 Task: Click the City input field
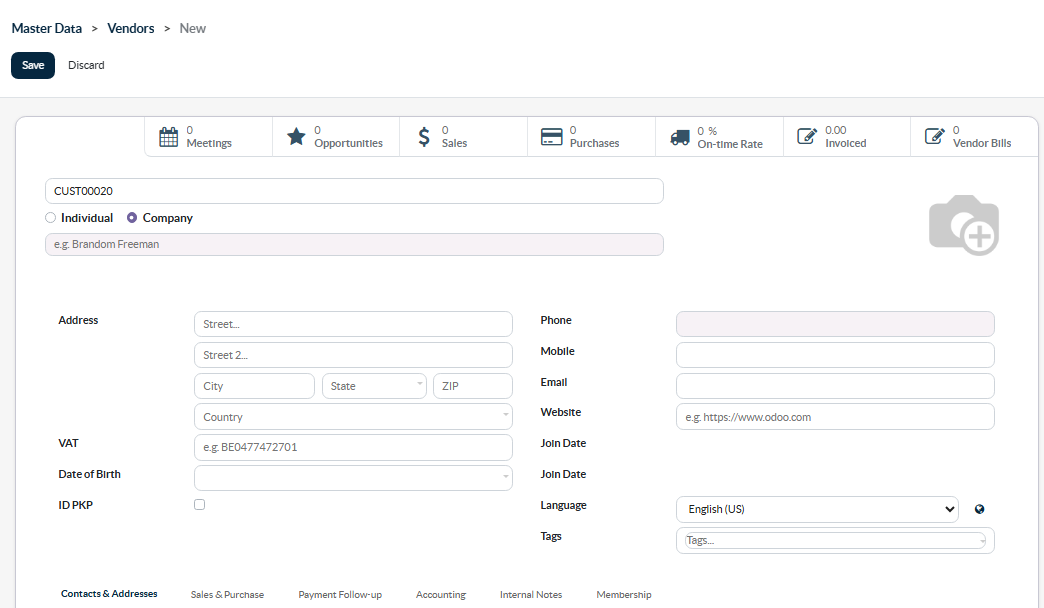(x=254, y=386)
